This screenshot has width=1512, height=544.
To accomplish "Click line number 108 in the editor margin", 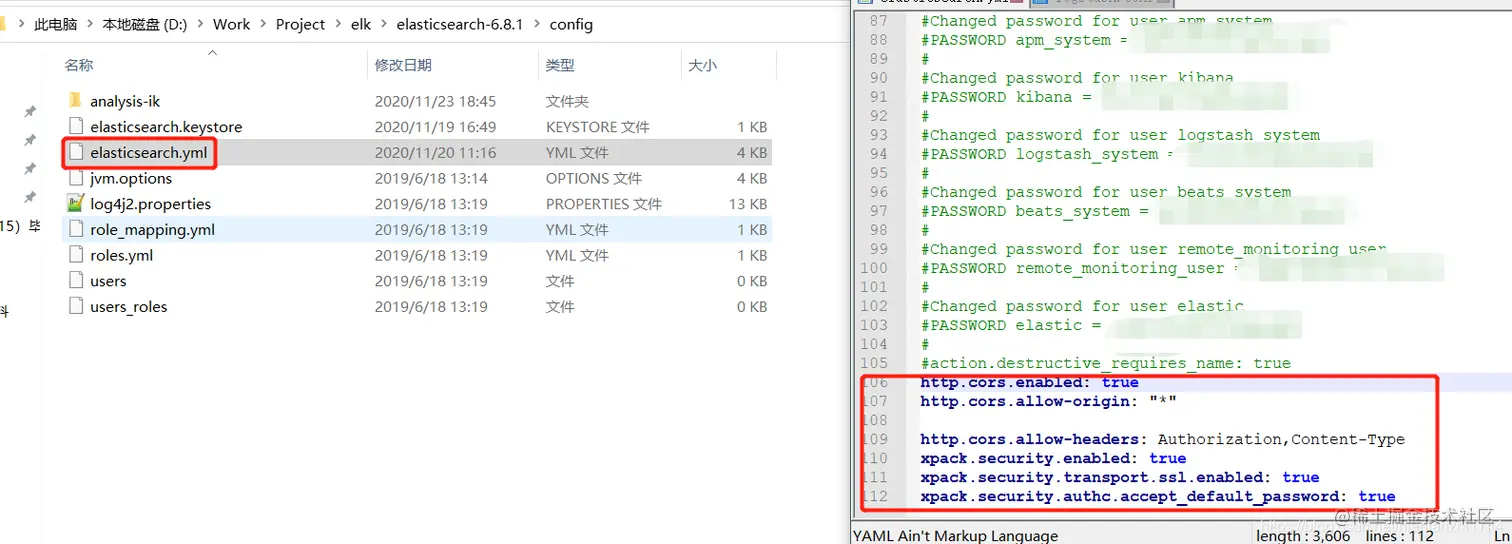I will [874, 420].
